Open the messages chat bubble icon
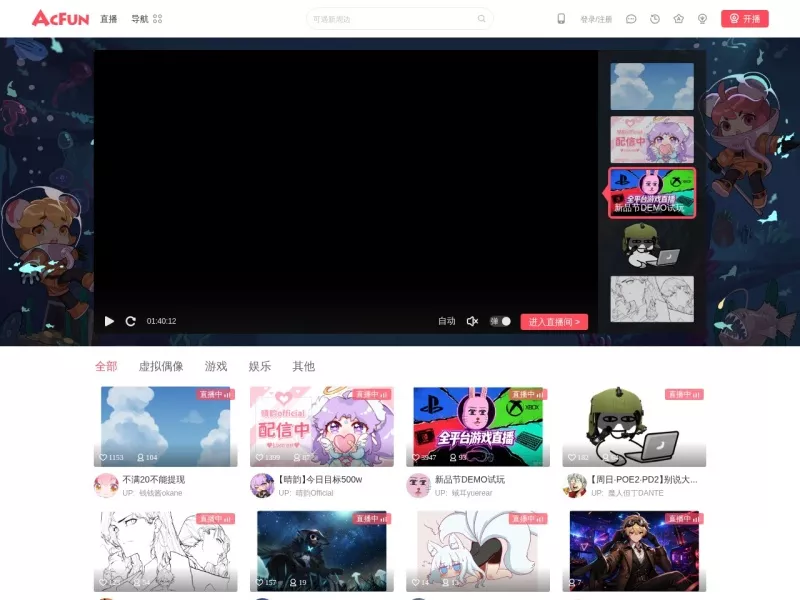Screen dimensions: 800x600 coord(631,19)
